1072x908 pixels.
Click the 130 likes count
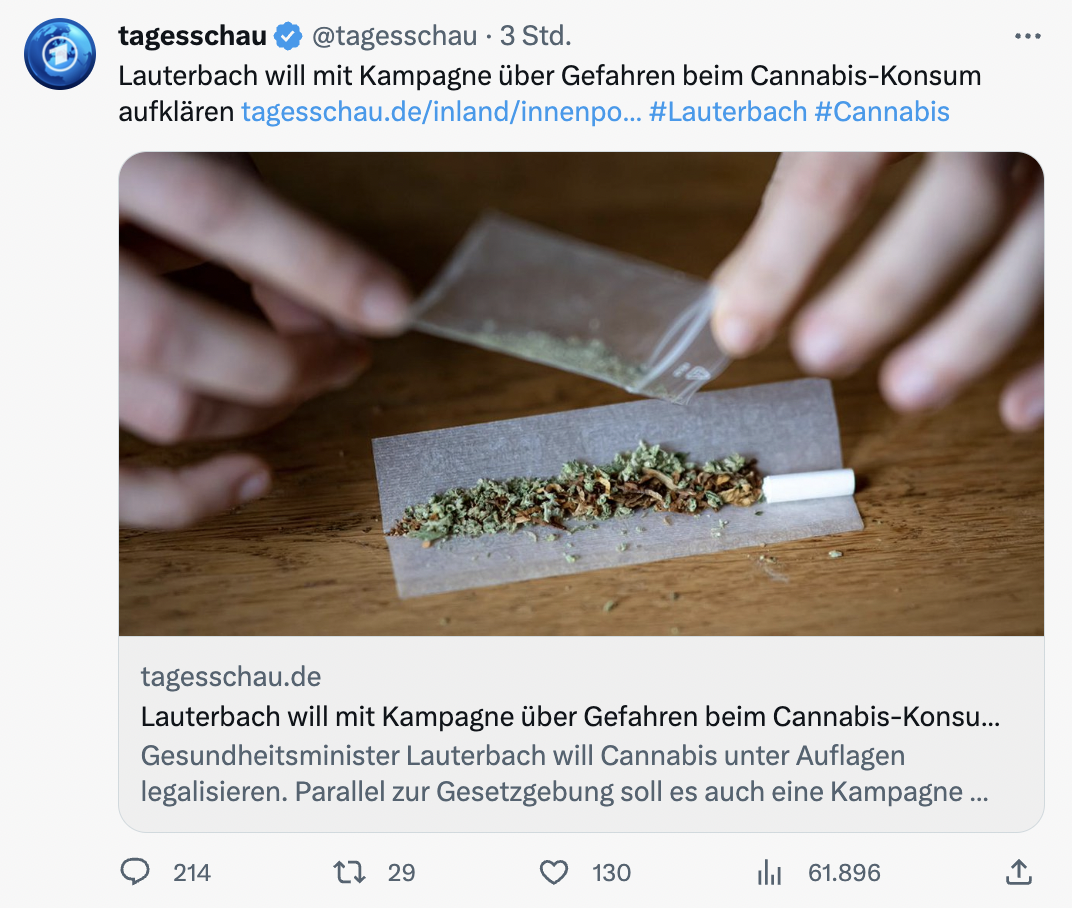pyautogui.click(x=611, y=873)
